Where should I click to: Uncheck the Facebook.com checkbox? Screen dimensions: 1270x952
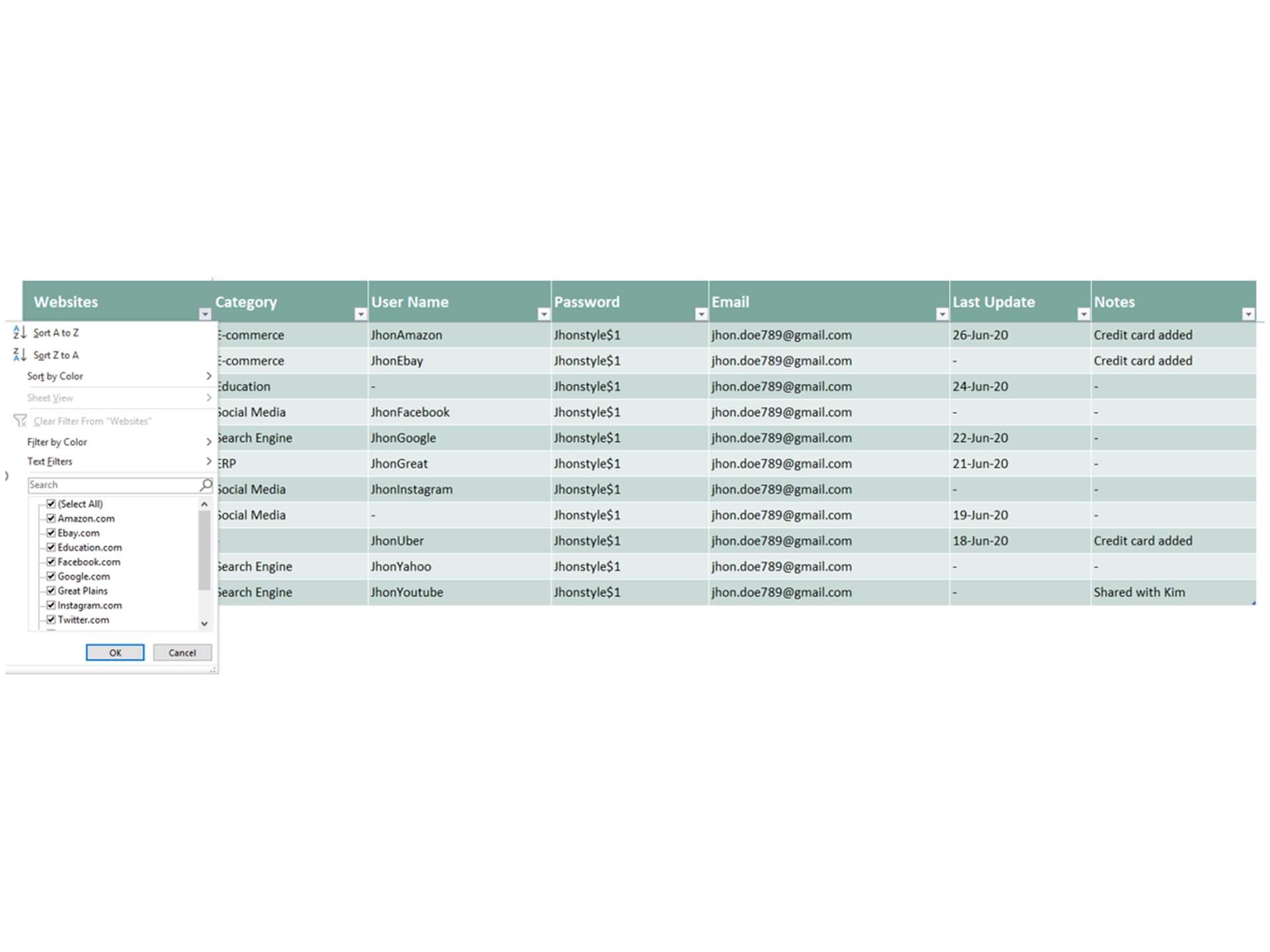click(x=51, y=562)
